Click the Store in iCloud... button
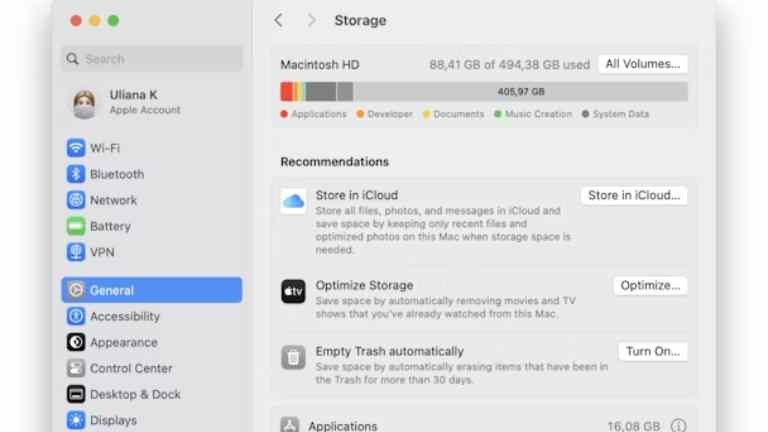The image size is (768, 432). [634, 195]
